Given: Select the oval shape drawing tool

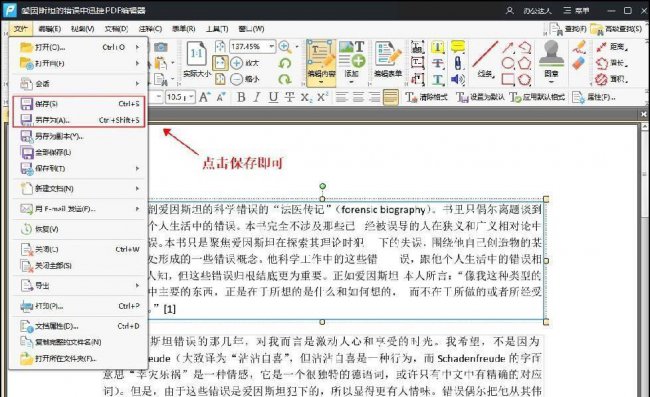Looking at the screenshot, I should click(508, 63).
